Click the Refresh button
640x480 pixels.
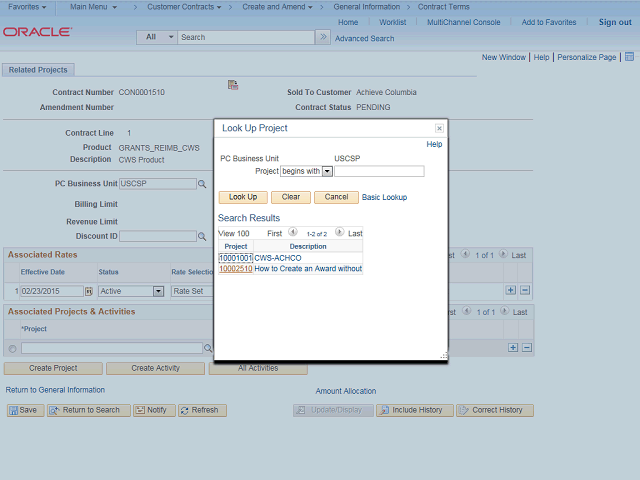202,410
